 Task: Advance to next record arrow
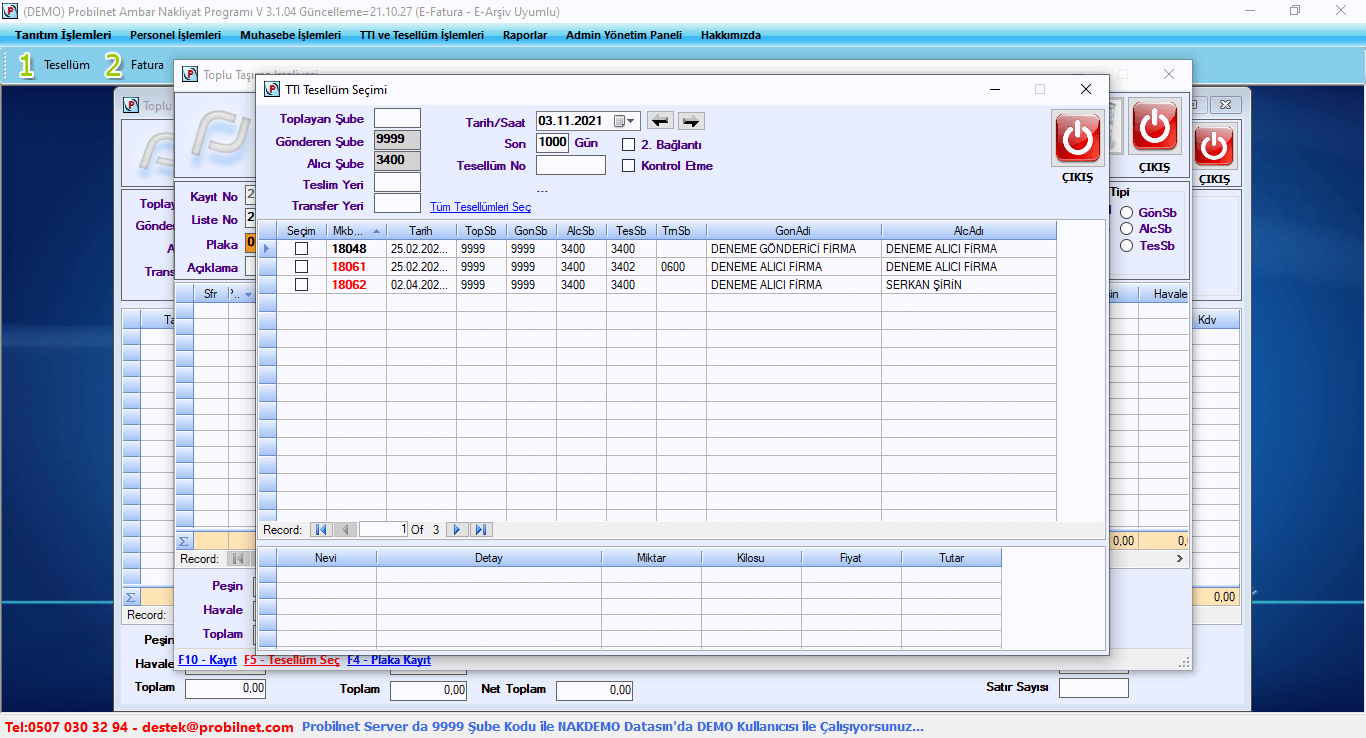457,530
